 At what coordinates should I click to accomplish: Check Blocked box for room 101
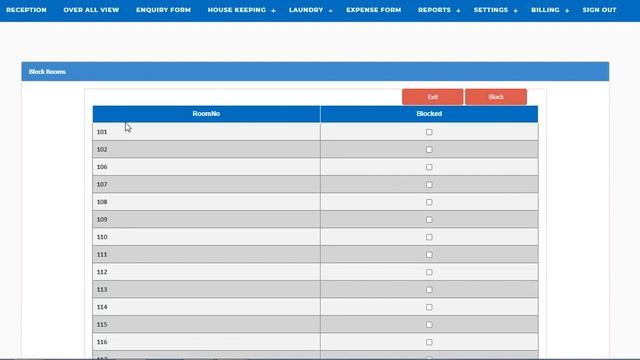coord(429,132)
